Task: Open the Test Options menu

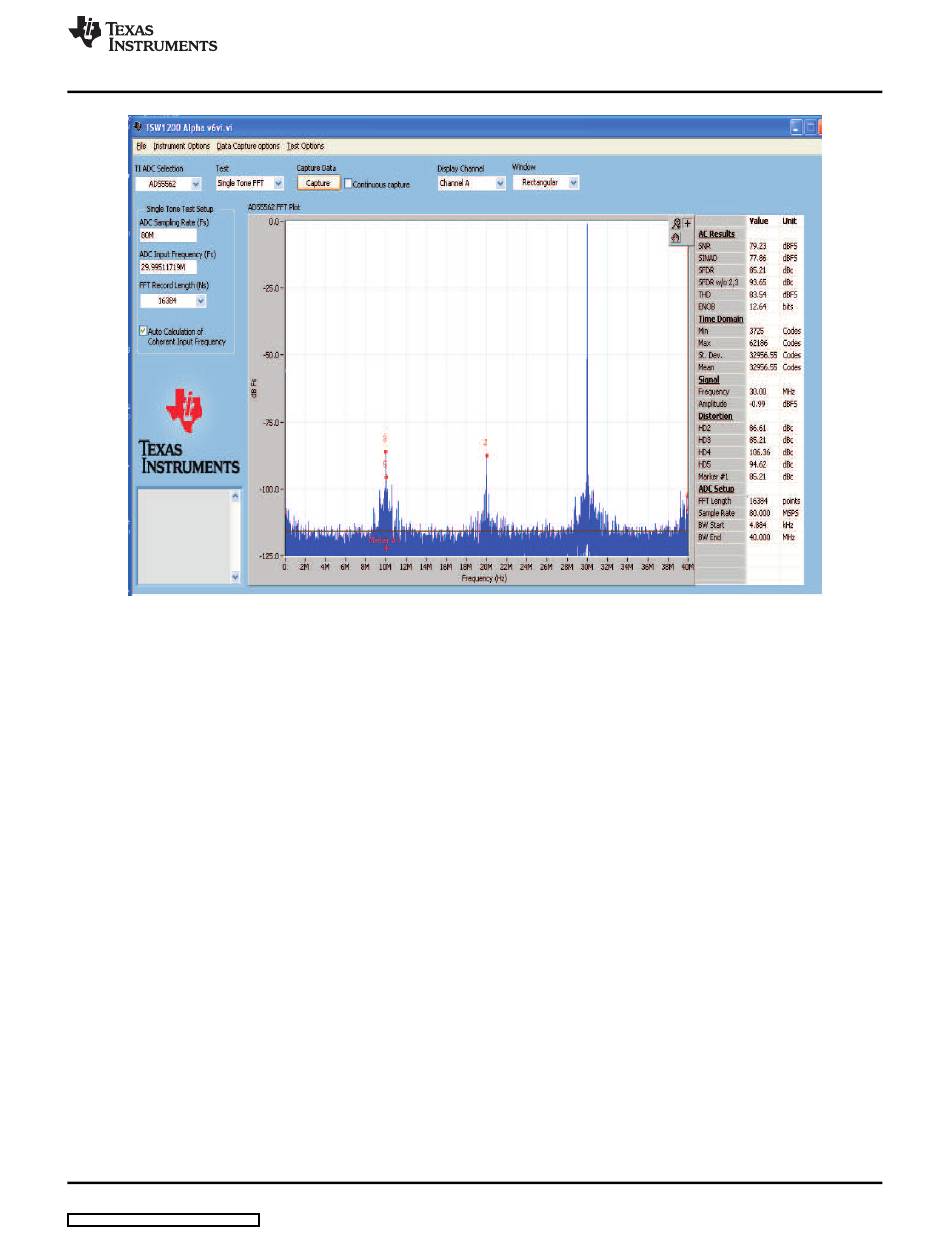Action: click(305, 146)
